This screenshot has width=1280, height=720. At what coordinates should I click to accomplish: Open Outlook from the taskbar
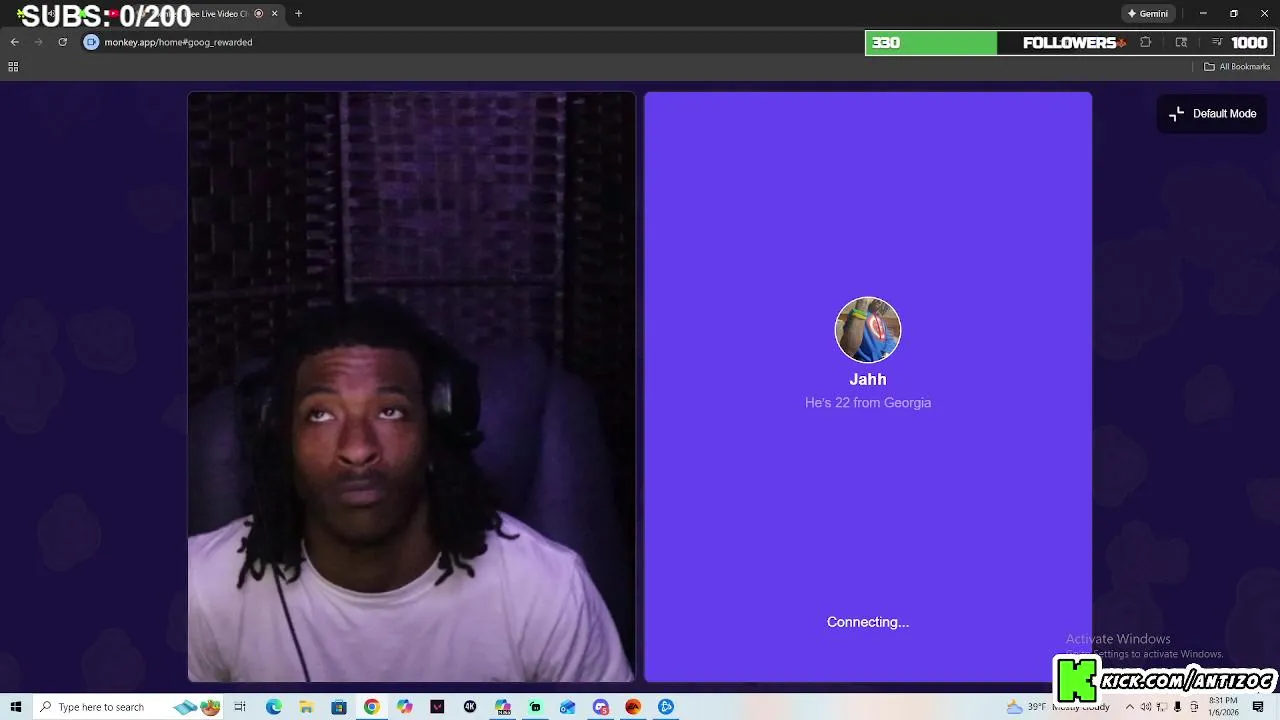[567, 707]
